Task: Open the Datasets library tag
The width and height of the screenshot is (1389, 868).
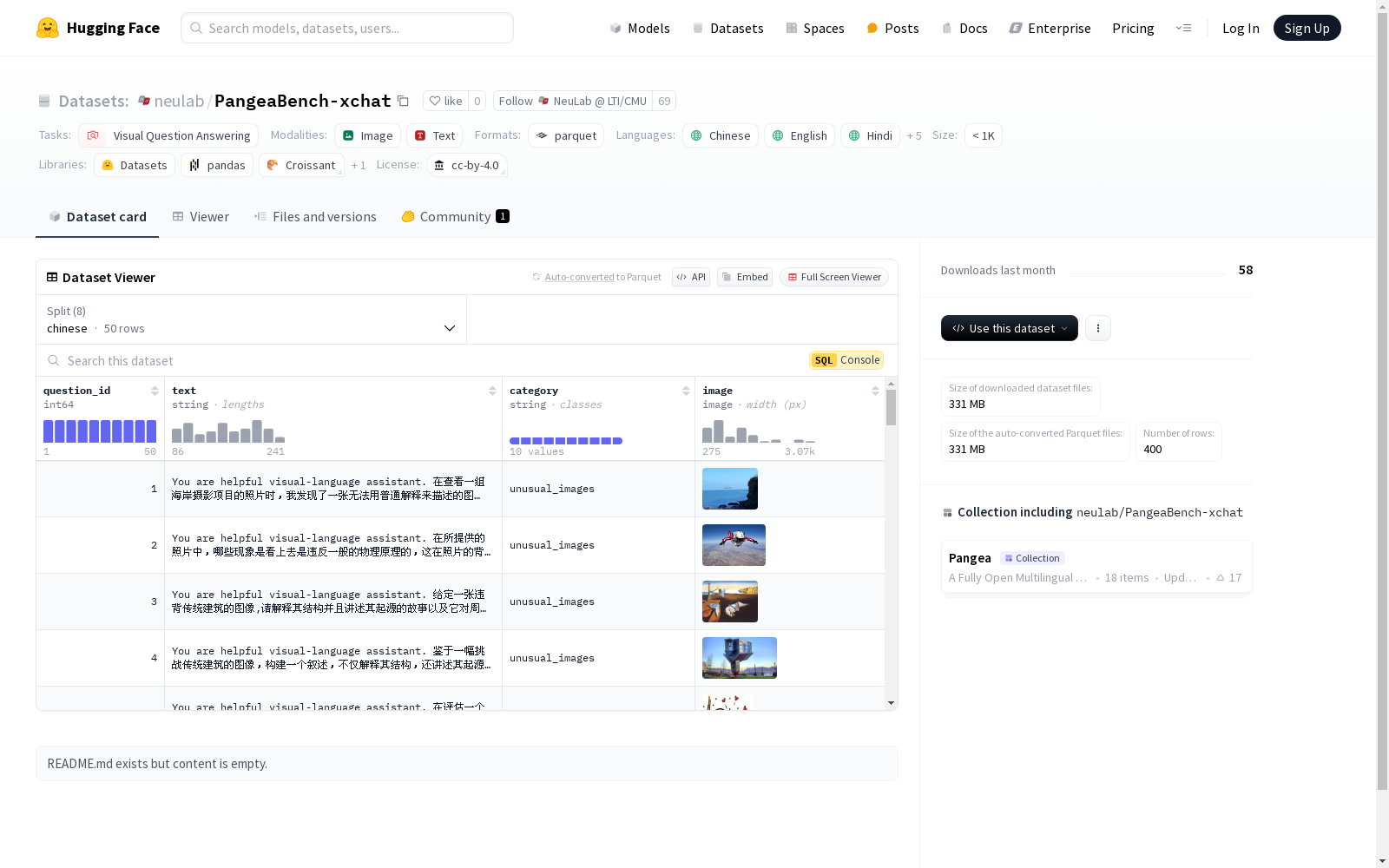Action: (x=135, y=165)
